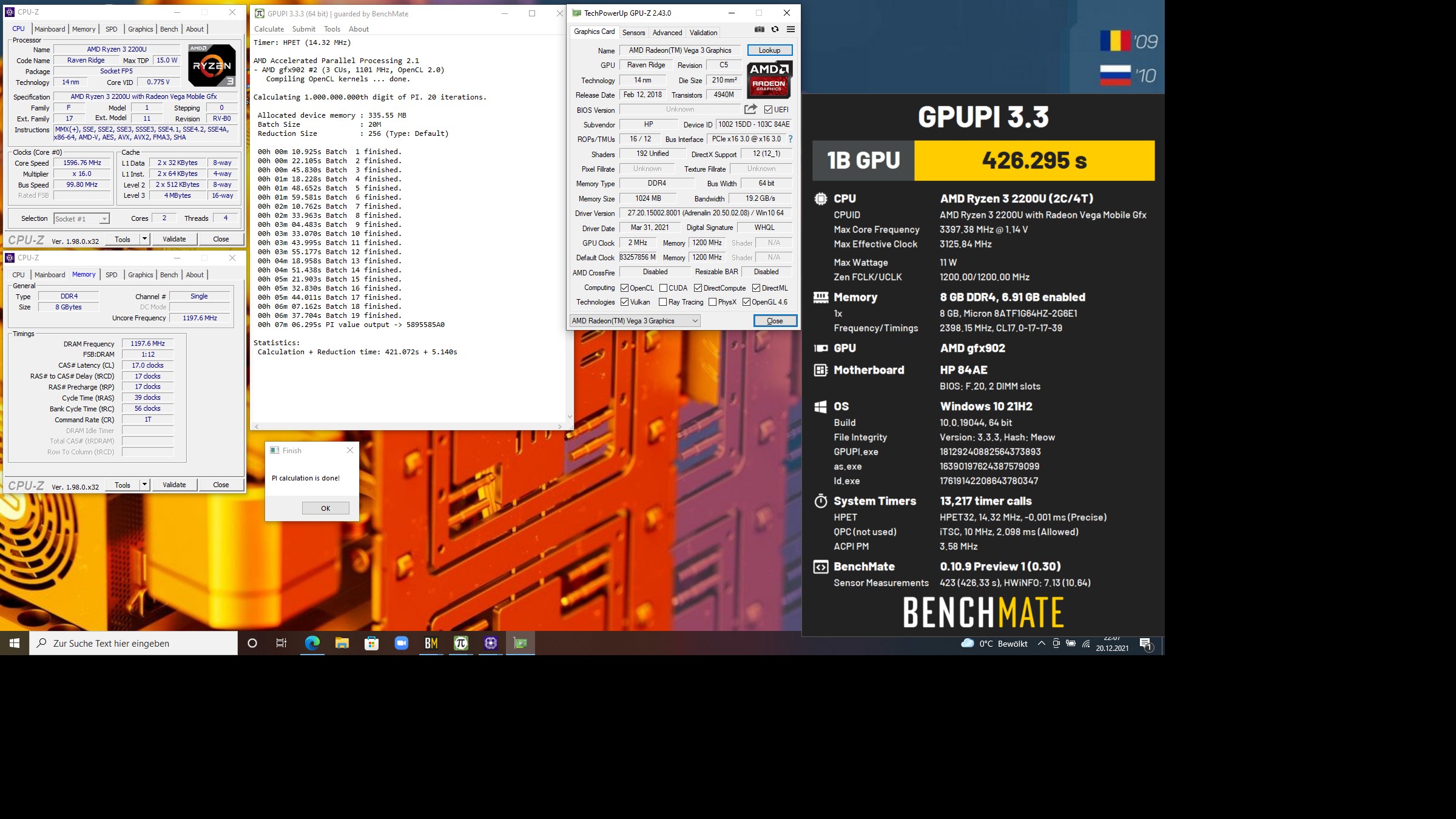This screenshot has height=819, width=1456.
Task: Click the weather cloud tray icon
Action: pos(968,643)
